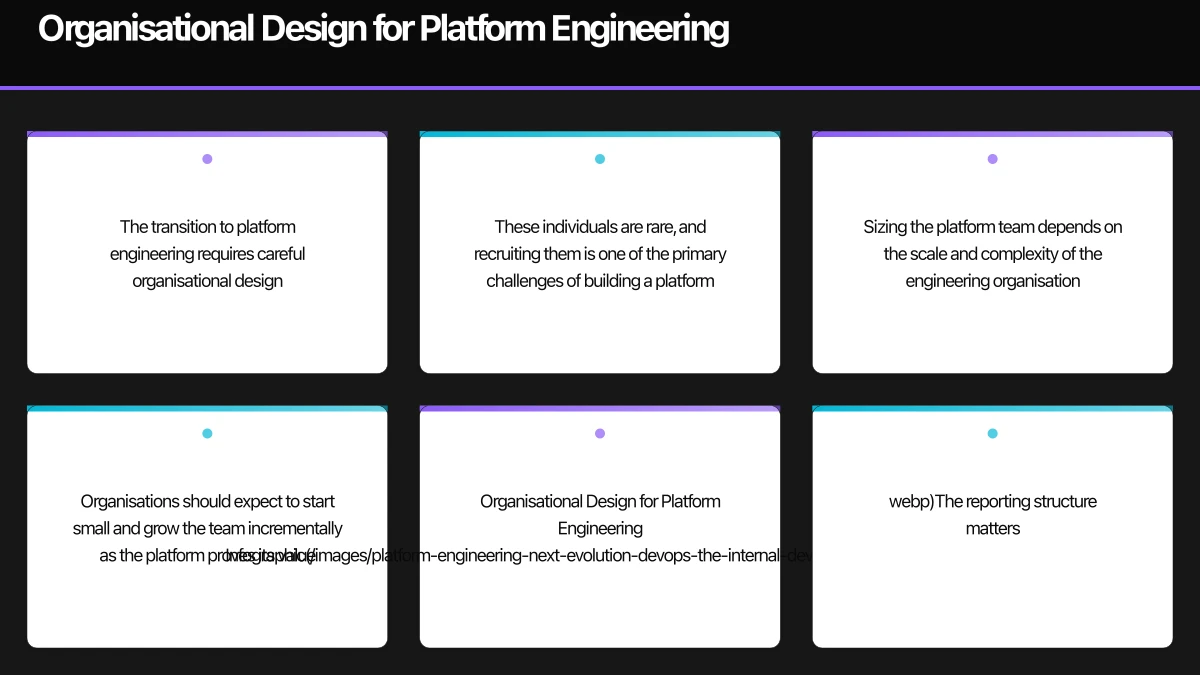The image size is (1200, 675).
Task: Click the teal dot on the reporting structure card
Action: point(992,433)
